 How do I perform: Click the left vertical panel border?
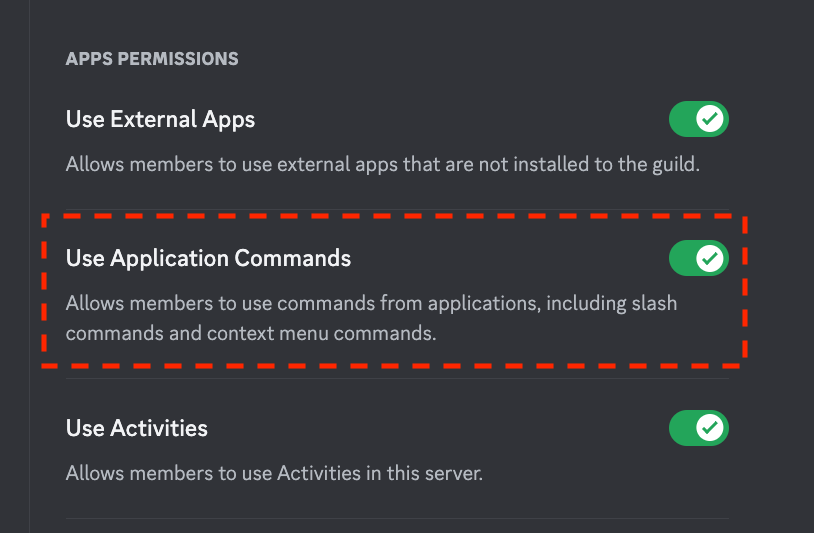[30, 266]
